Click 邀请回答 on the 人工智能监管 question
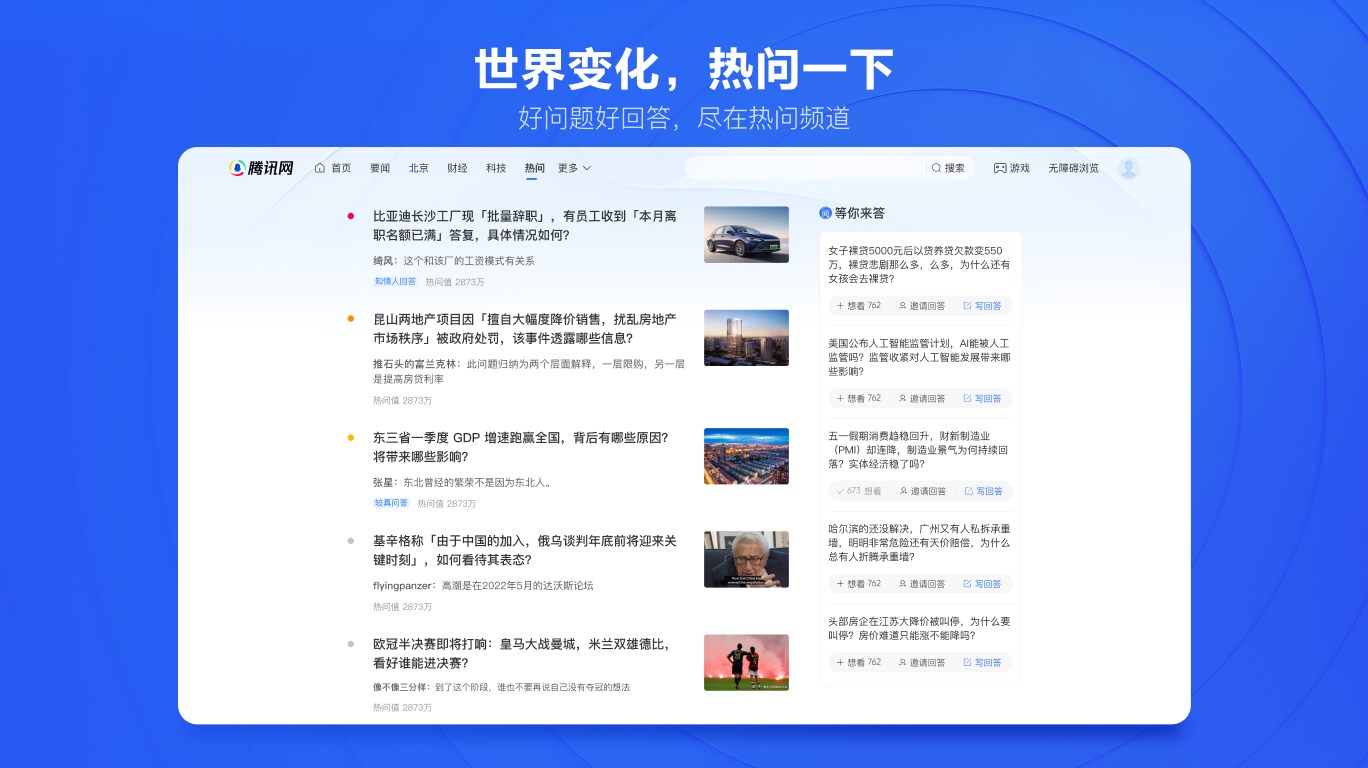Viewport: 1368px width, 768px height. (x=922, y=398)
